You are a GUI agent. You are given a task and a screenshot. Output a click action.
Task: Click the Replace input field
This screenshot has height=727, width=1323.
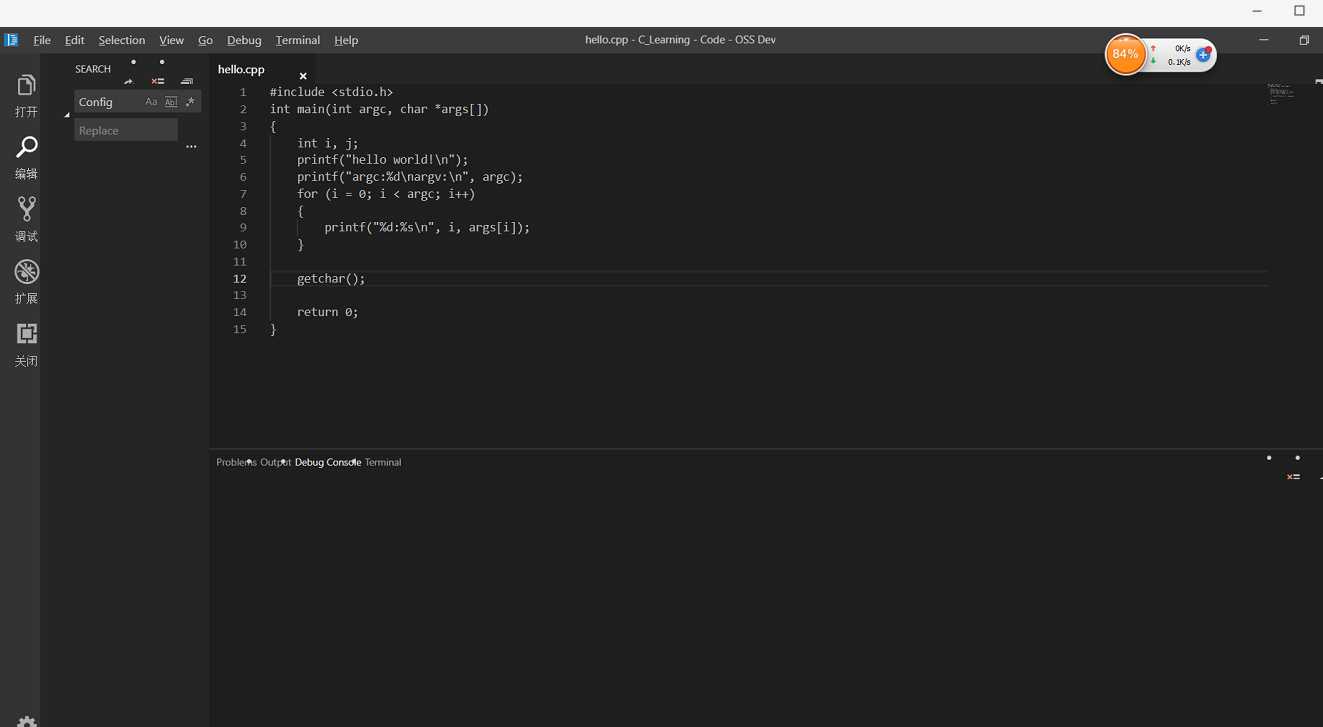coord(126,130)
